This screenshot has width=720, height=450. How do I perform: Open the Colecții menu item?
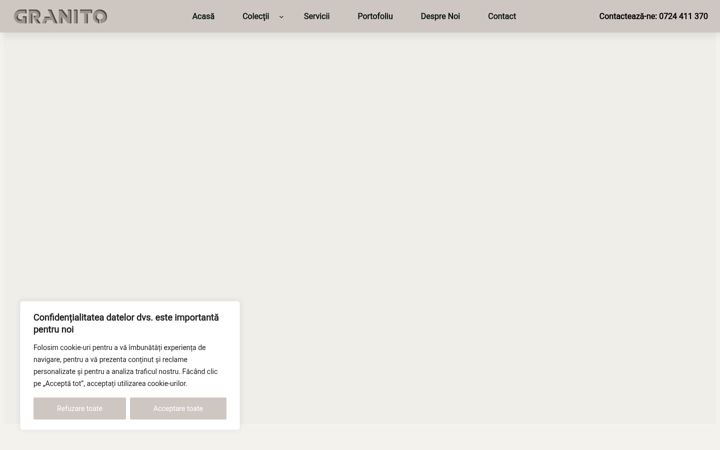pos(256,16)
